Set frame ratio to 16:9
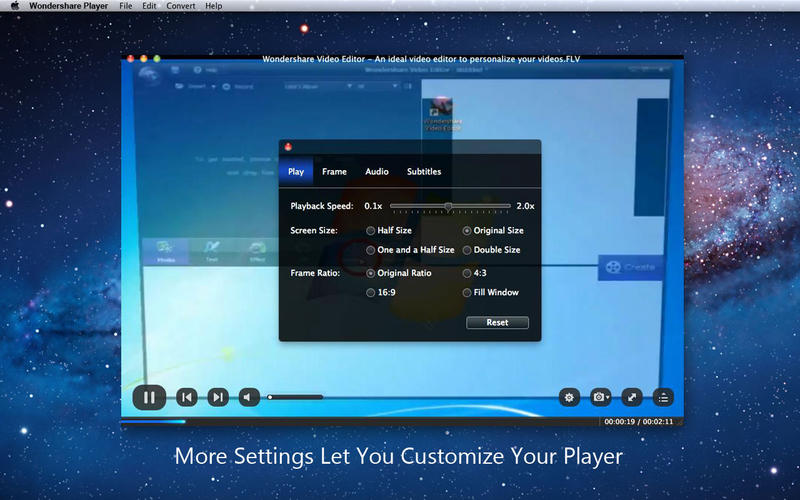This screenshot has height=500, width=800. (371, 293)
